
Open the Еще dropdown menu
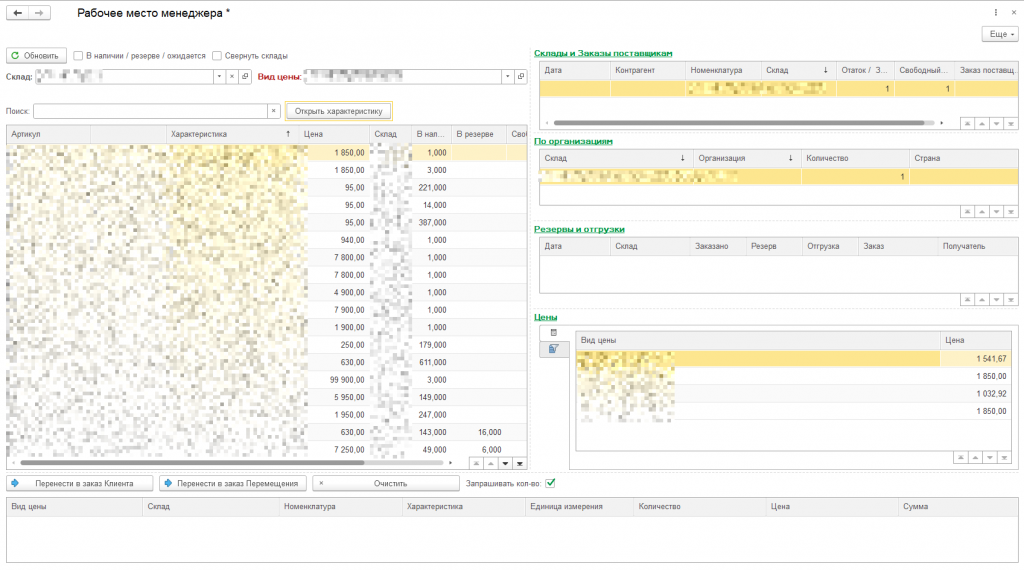pos(1000,34)
